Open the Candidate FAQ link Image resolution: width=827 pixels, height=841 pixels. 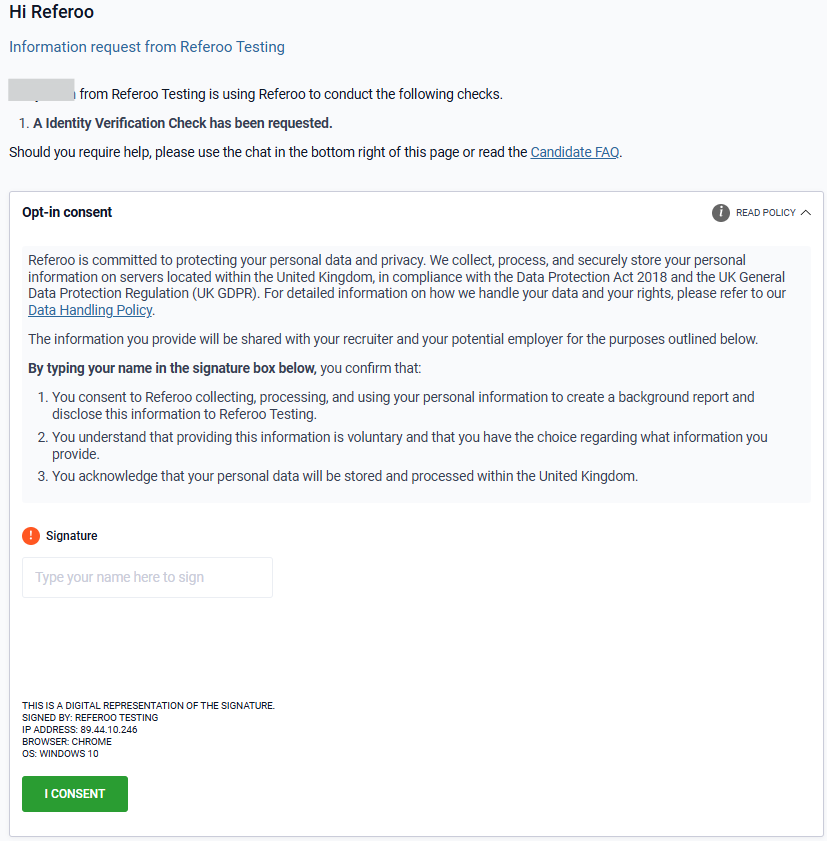pos(574,152)
